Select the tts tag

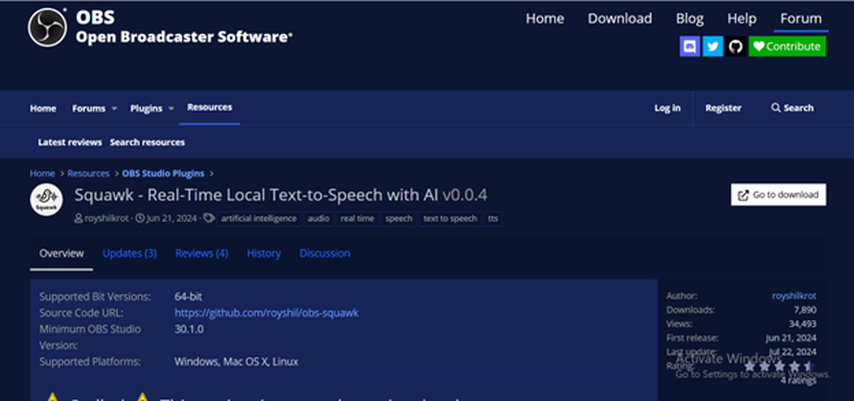[493, 218]
